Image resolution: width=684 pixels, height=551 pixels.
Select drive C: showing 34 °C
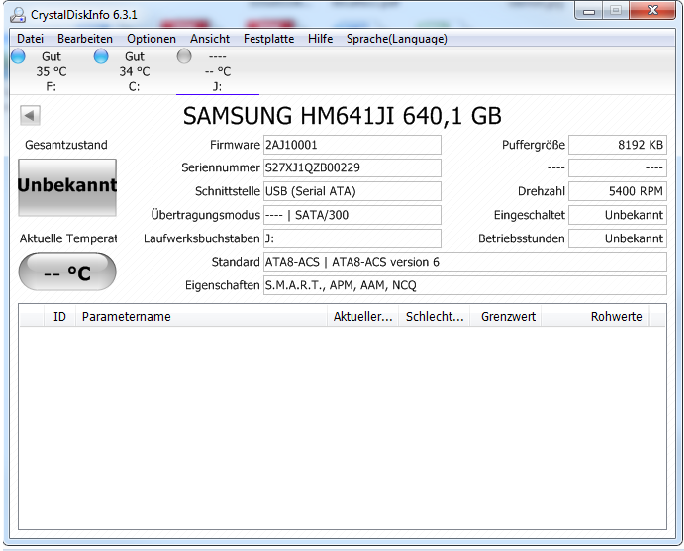134,71
